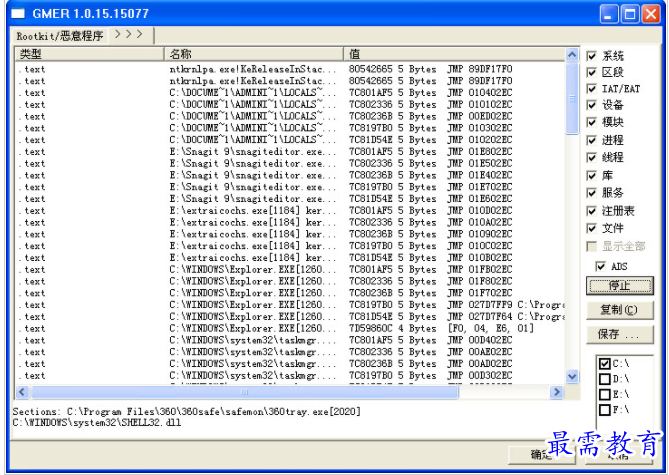Click the vertical scrollbar thumb
669x475 pixels.
pos(572,99)
